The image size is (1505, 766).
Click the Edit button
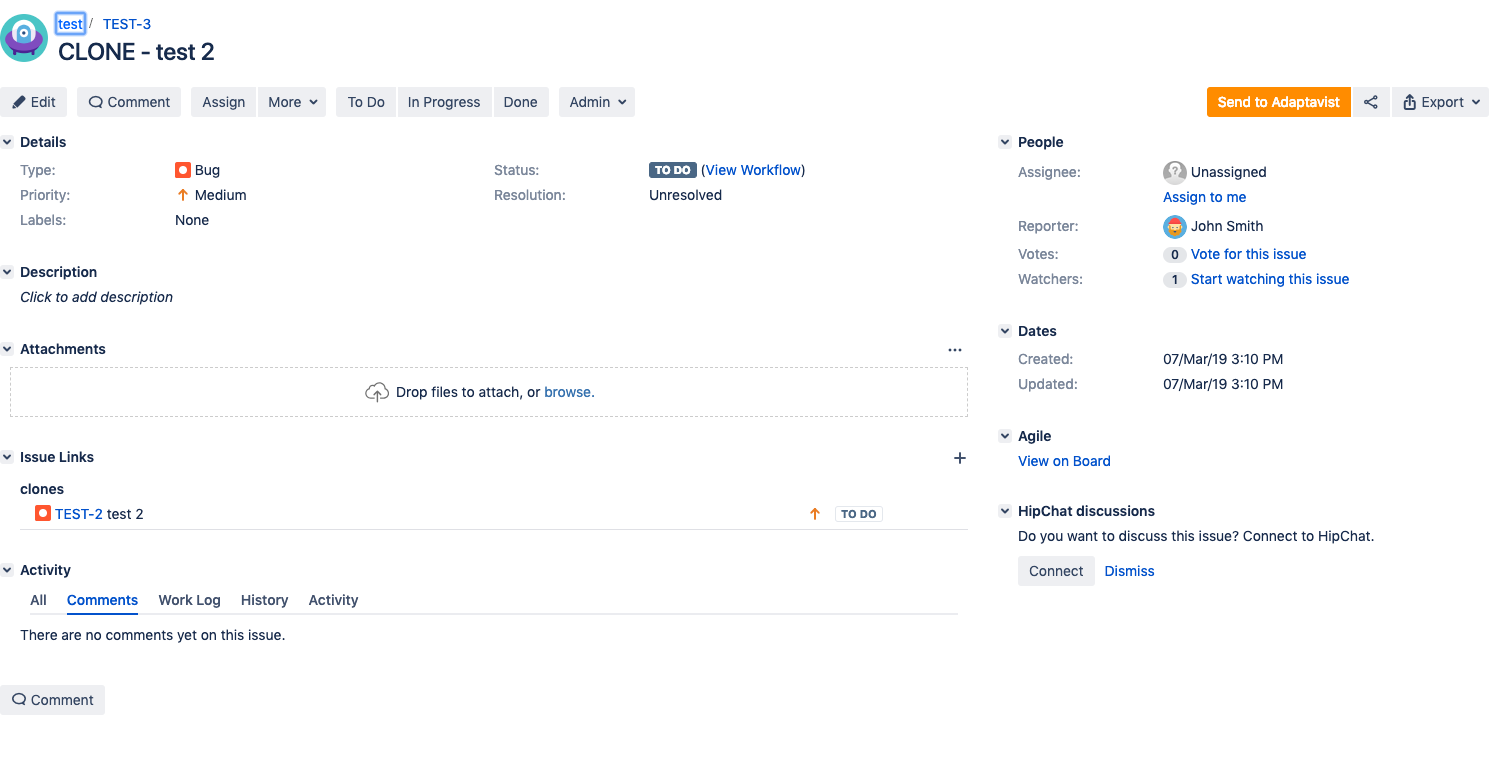[34, 102]
